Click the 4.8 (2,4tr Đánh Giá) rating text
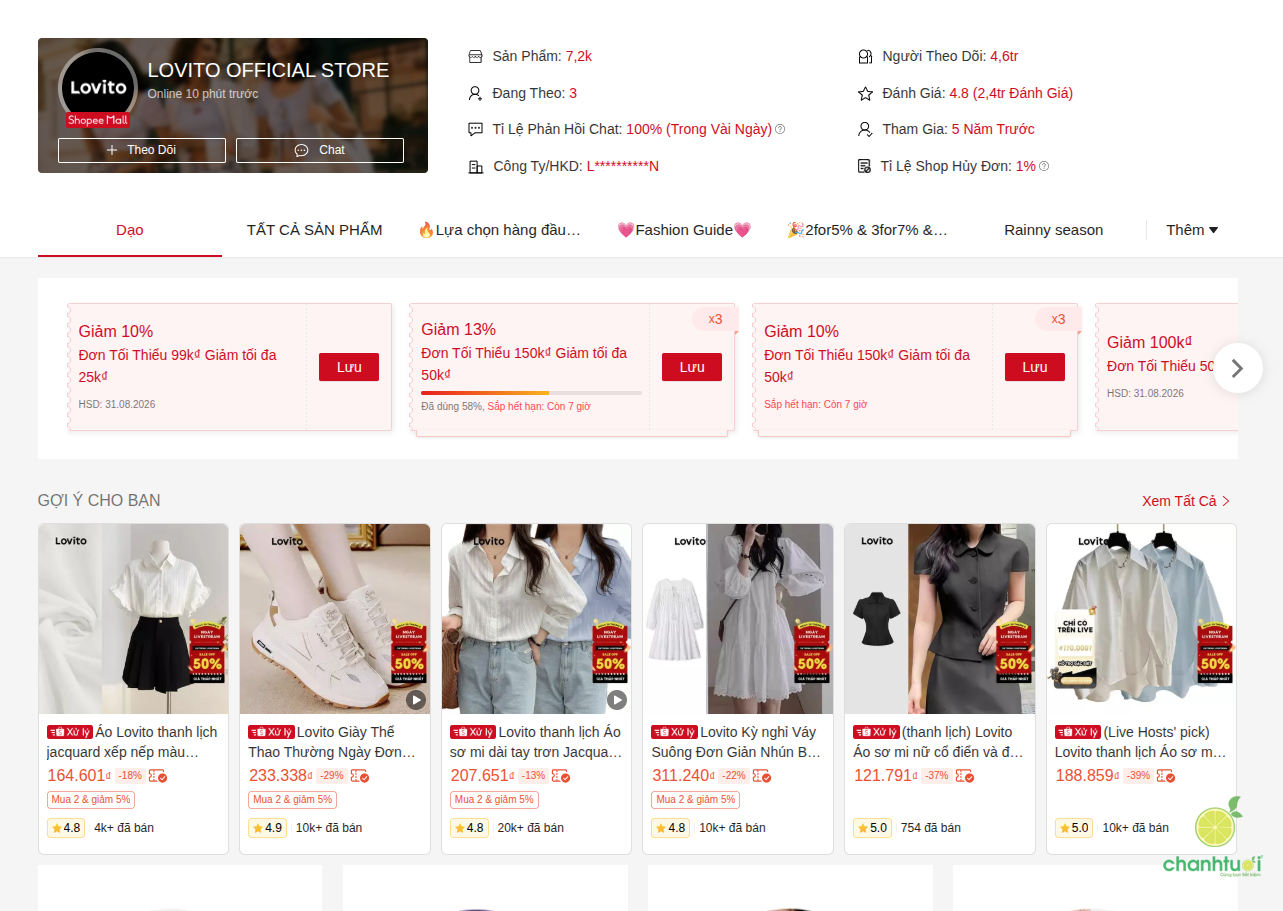 [x=1011, y=93]
